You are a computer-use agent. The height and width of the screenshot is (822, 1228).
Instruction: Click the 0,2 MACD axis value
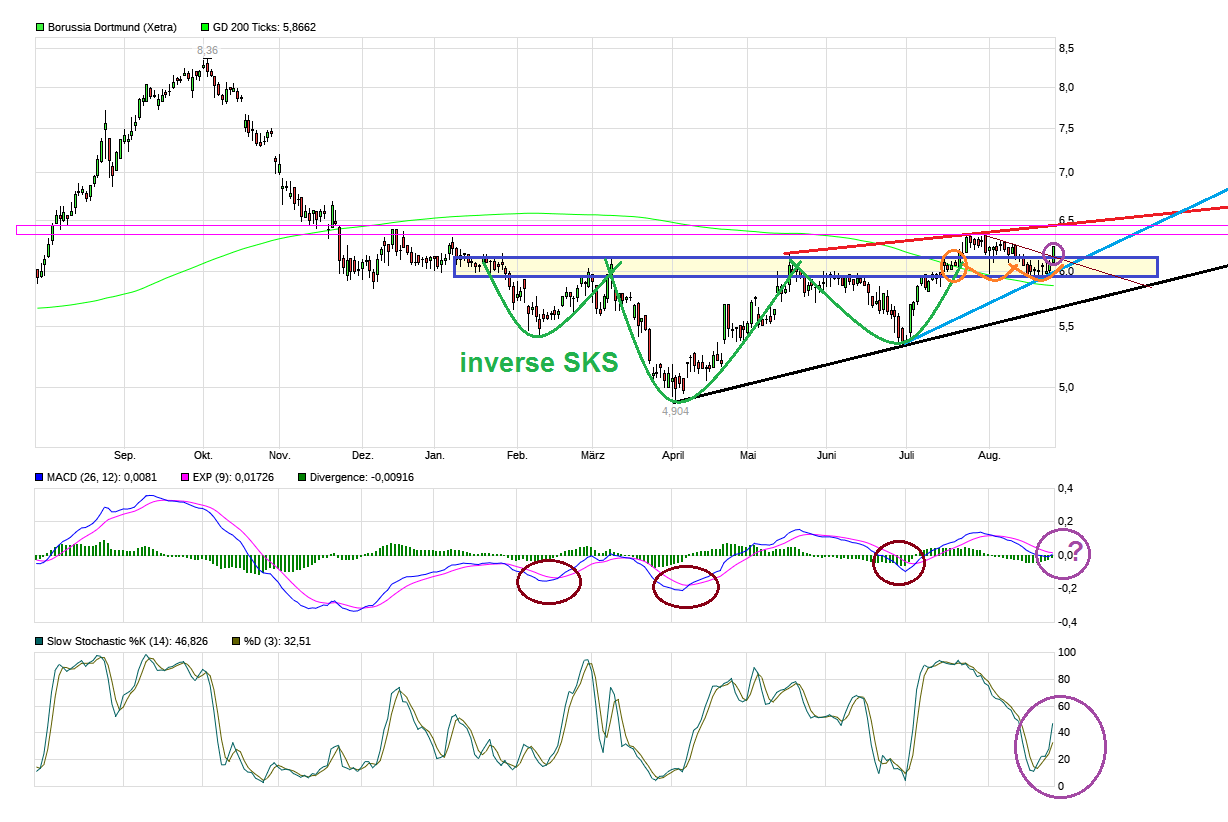[x=1067, y=521]
